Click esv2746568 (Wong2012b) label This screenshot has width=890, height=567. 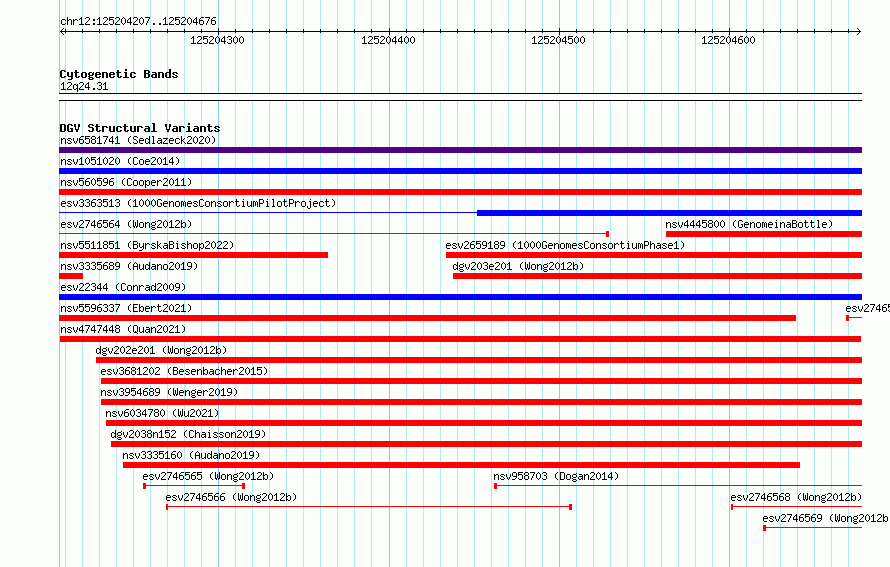(x=796, y=497)
